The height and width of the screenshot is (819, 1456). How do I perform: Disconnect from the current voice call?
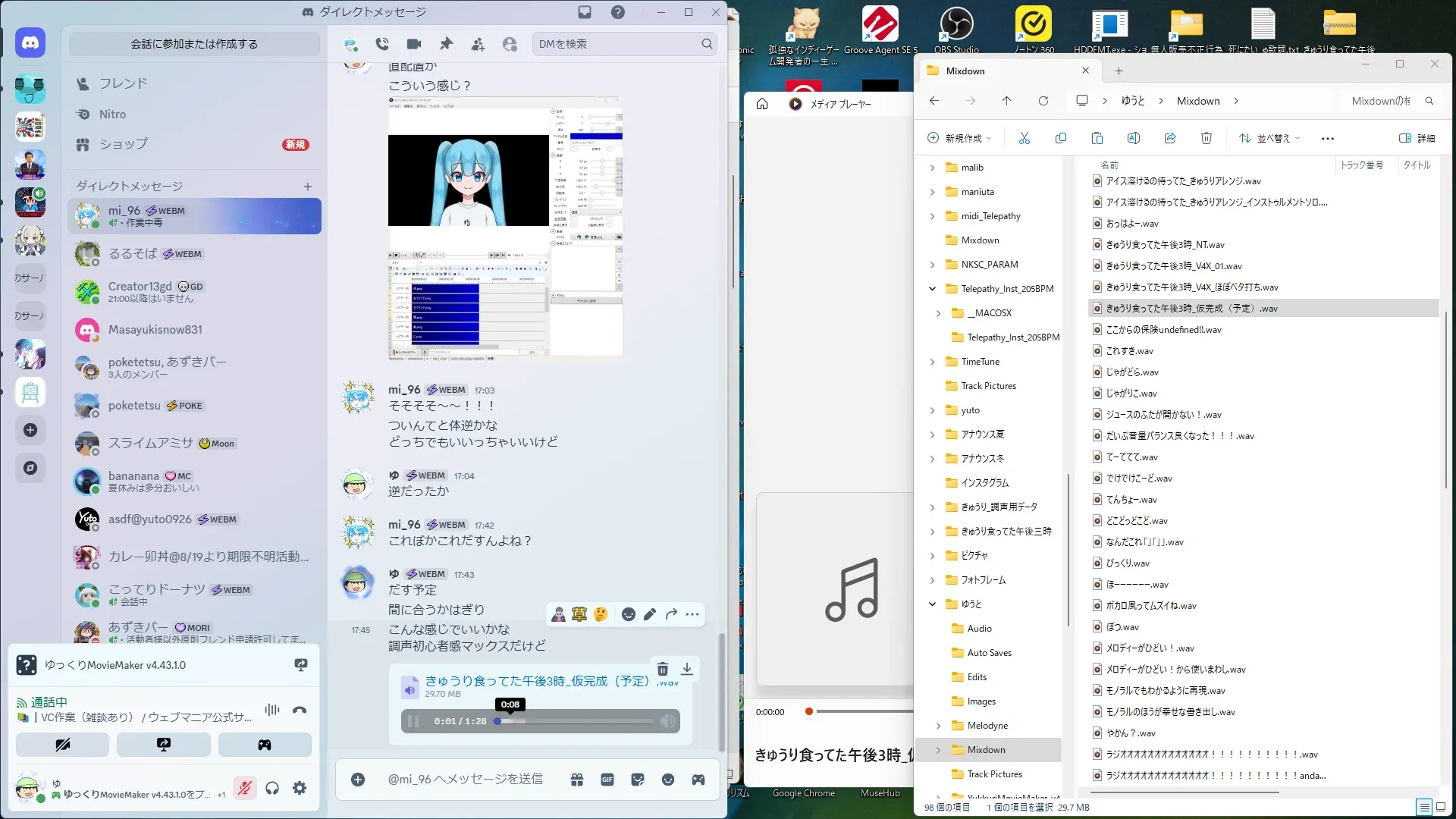coord(300,711)
